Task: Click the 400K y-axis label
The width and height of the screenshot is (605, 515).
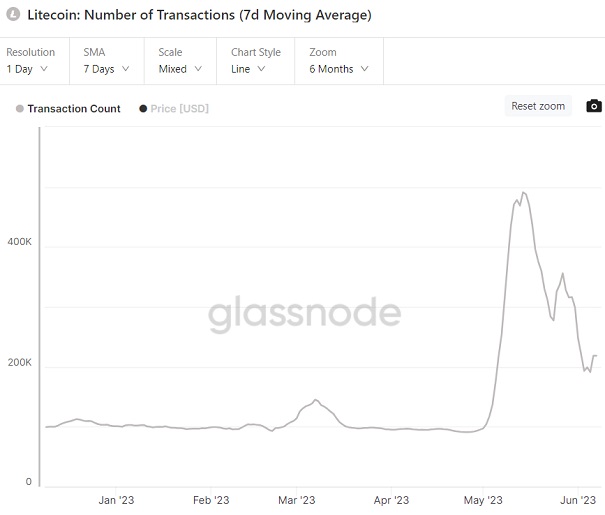Action: [x=20, y=243]
